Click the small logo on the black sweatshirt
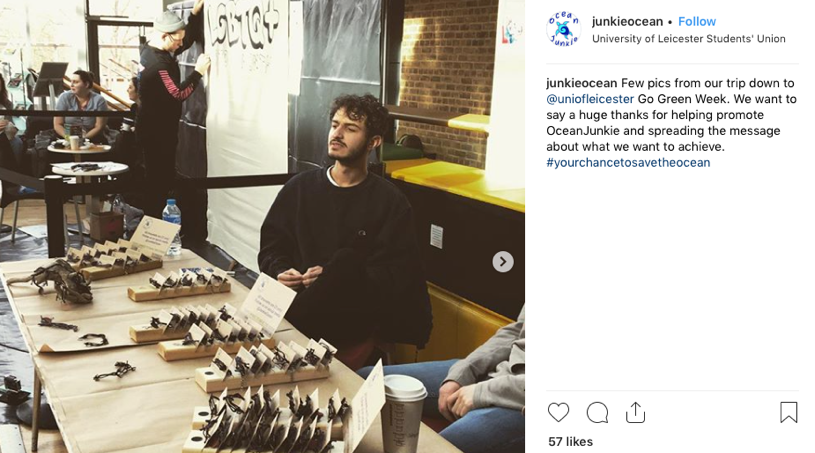Image resolution: width=815 pixels, height=453 pixels. (x=362, y=233)
